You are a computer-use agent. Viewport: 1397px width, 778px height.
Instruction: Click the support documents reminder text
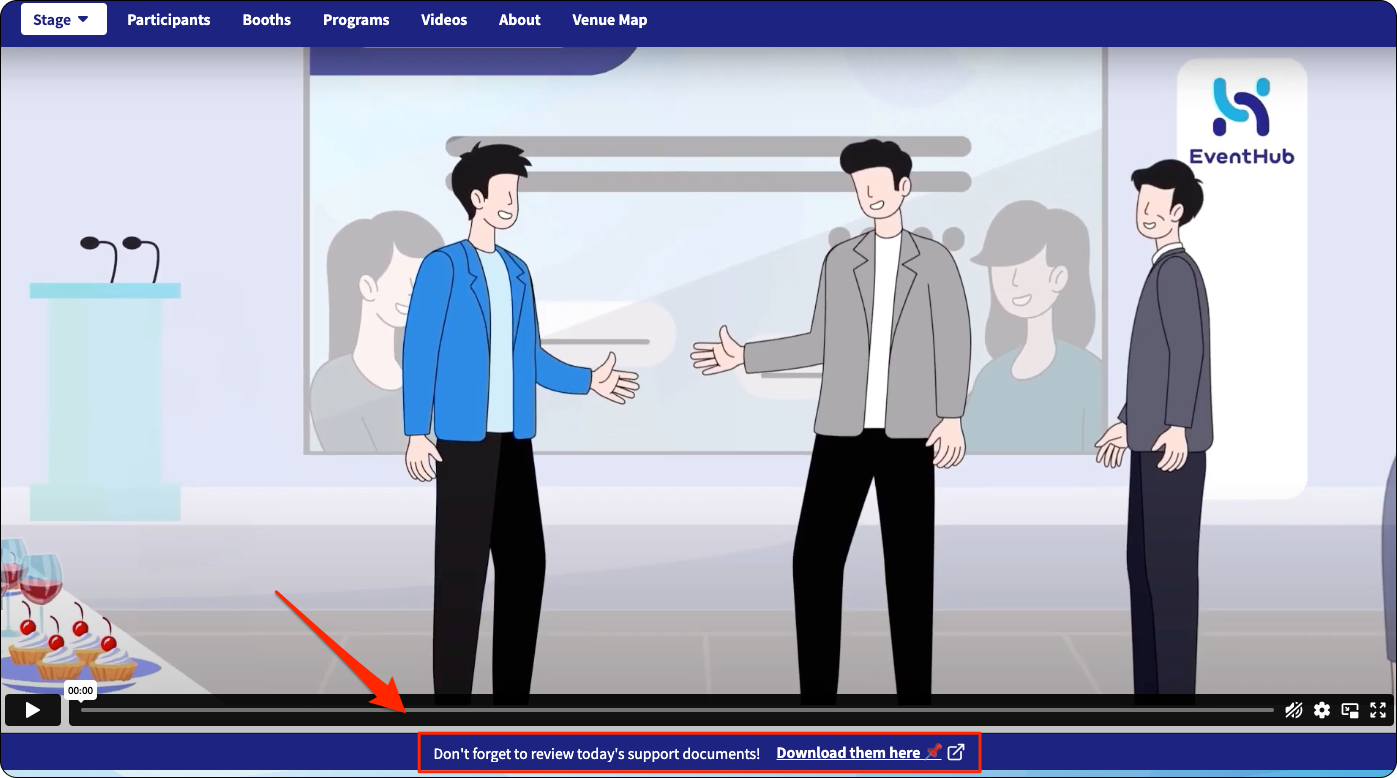(x=597, y=753)
